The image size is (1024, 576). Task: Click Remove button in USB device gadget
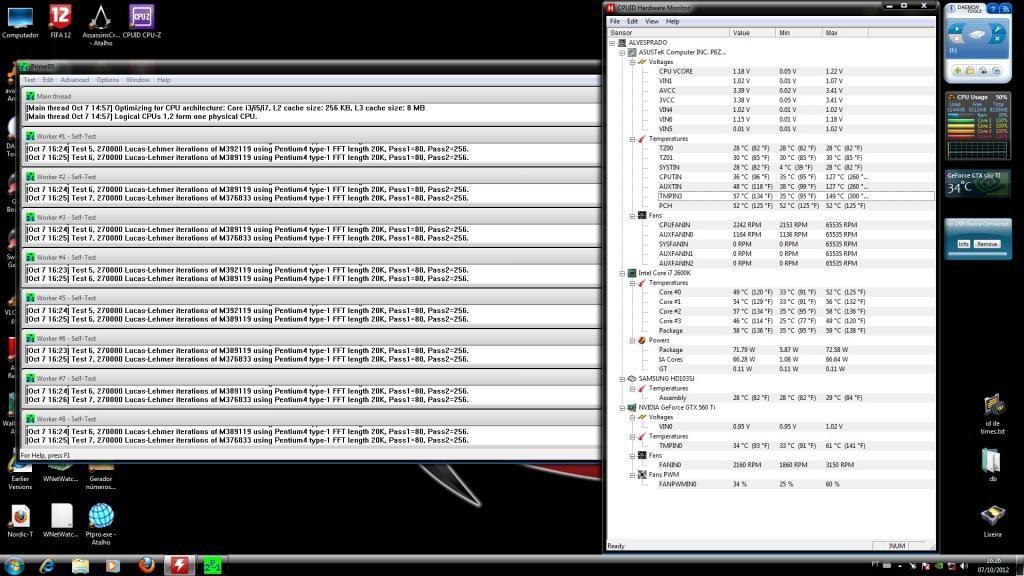point(987,244)
